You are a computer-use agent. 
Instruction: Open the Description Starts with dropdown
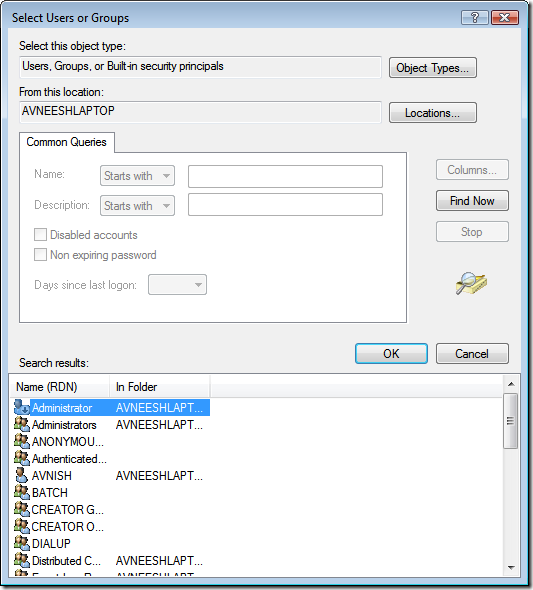click(x=137, y=205)
